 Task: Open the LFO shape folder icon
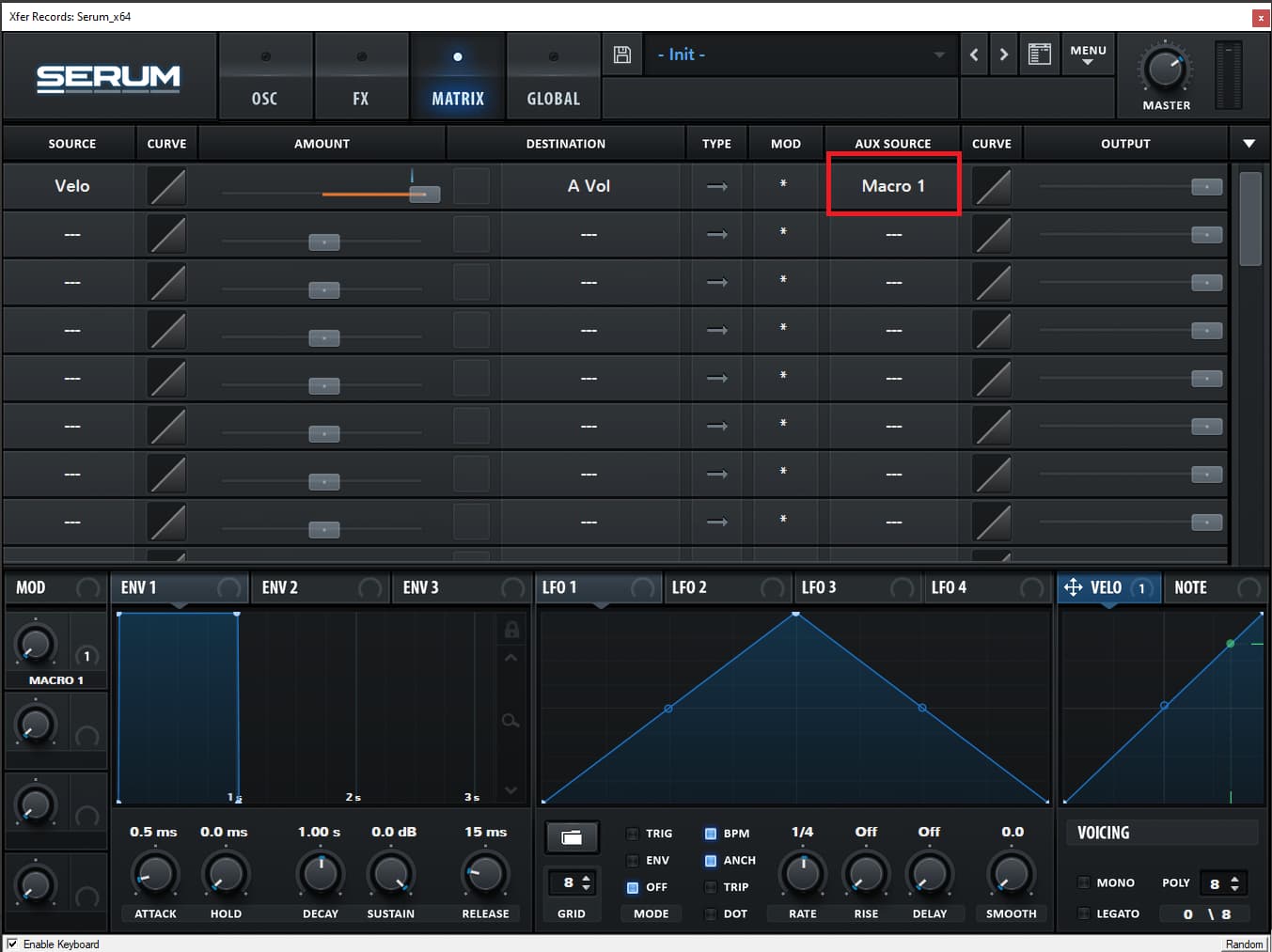pos(572,836)
